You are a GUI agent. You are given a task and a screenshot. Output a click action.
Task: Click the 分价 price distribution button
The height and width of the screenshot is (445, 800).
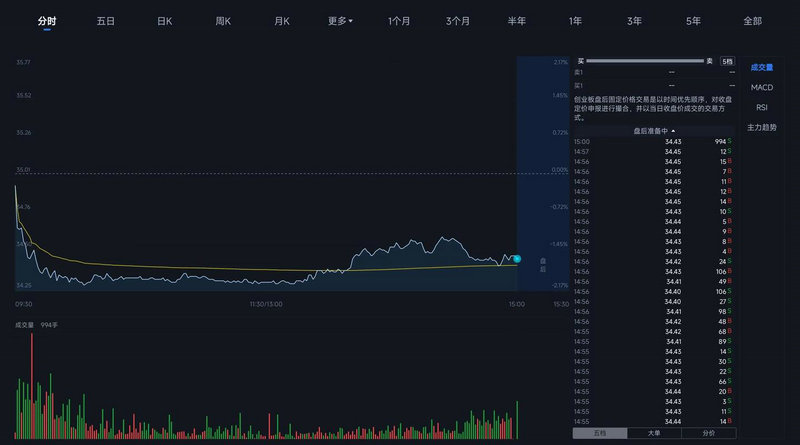(708, 433)
